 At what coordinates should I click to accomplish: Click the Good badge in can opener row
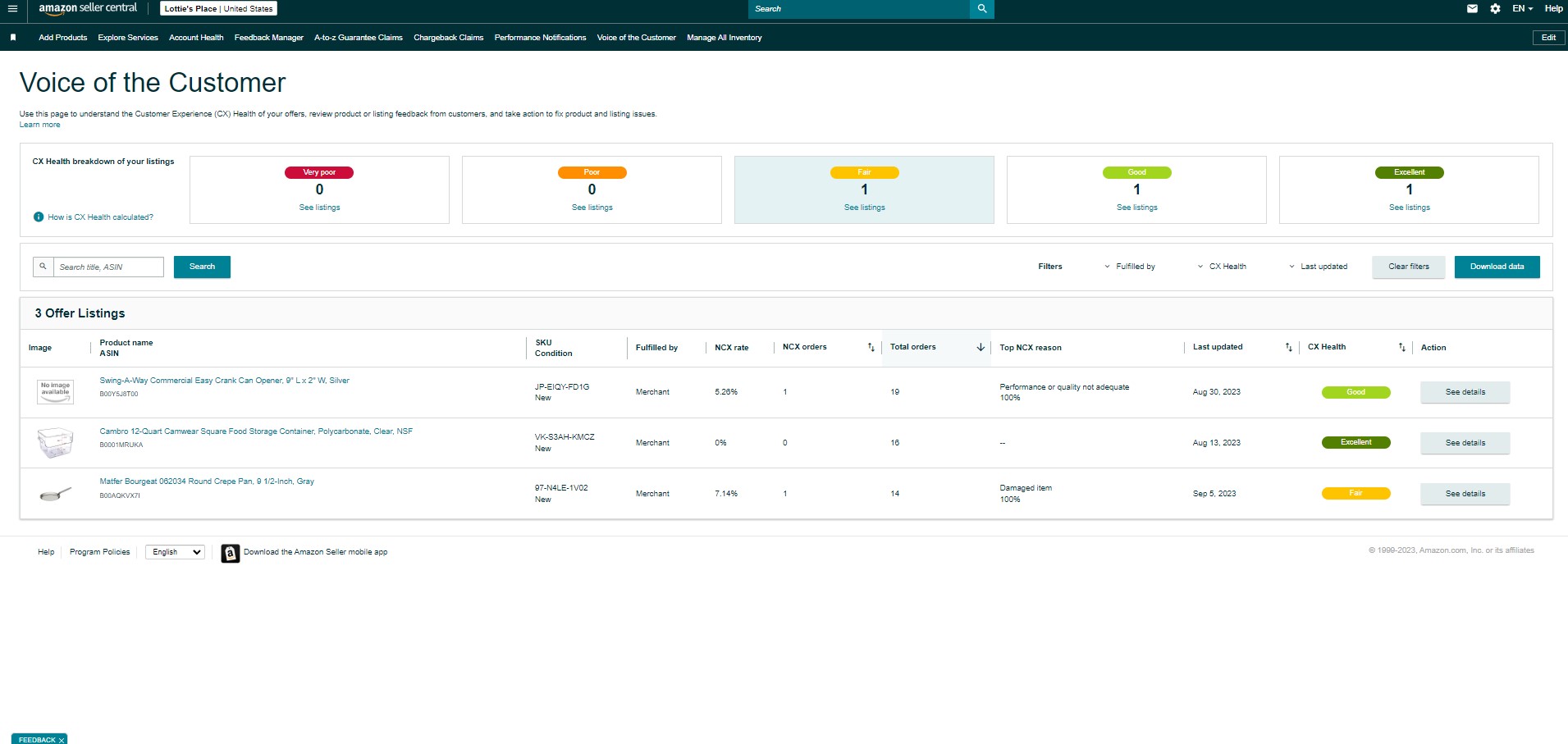point(1355,392)
